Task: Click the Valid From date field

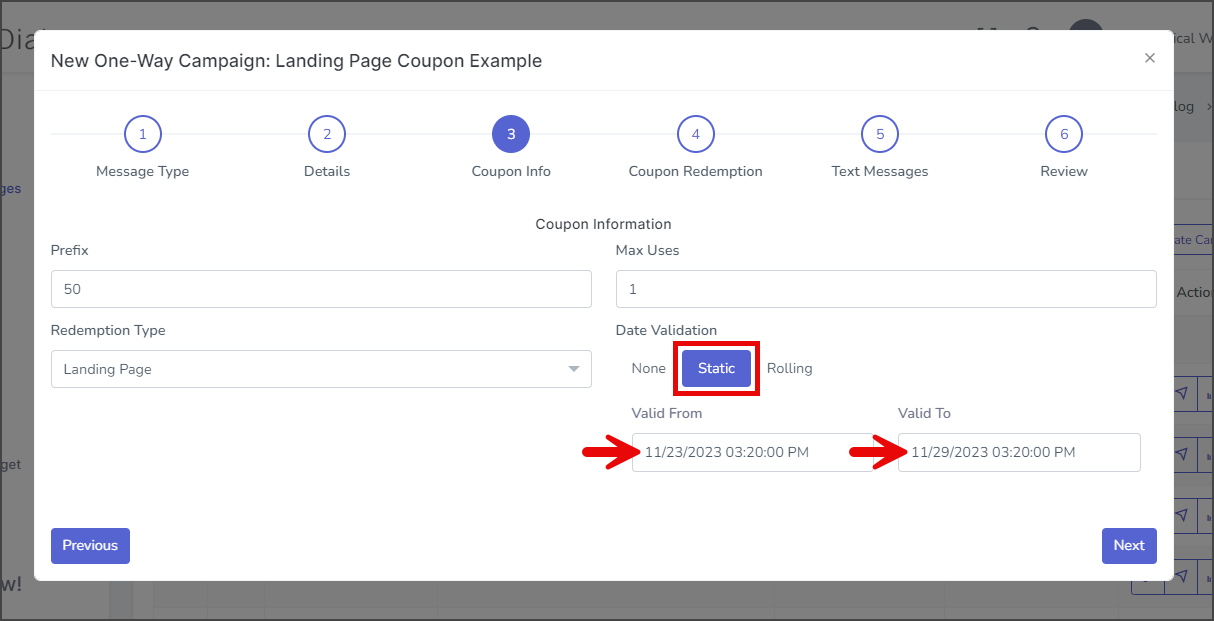Action: point(752,452)
